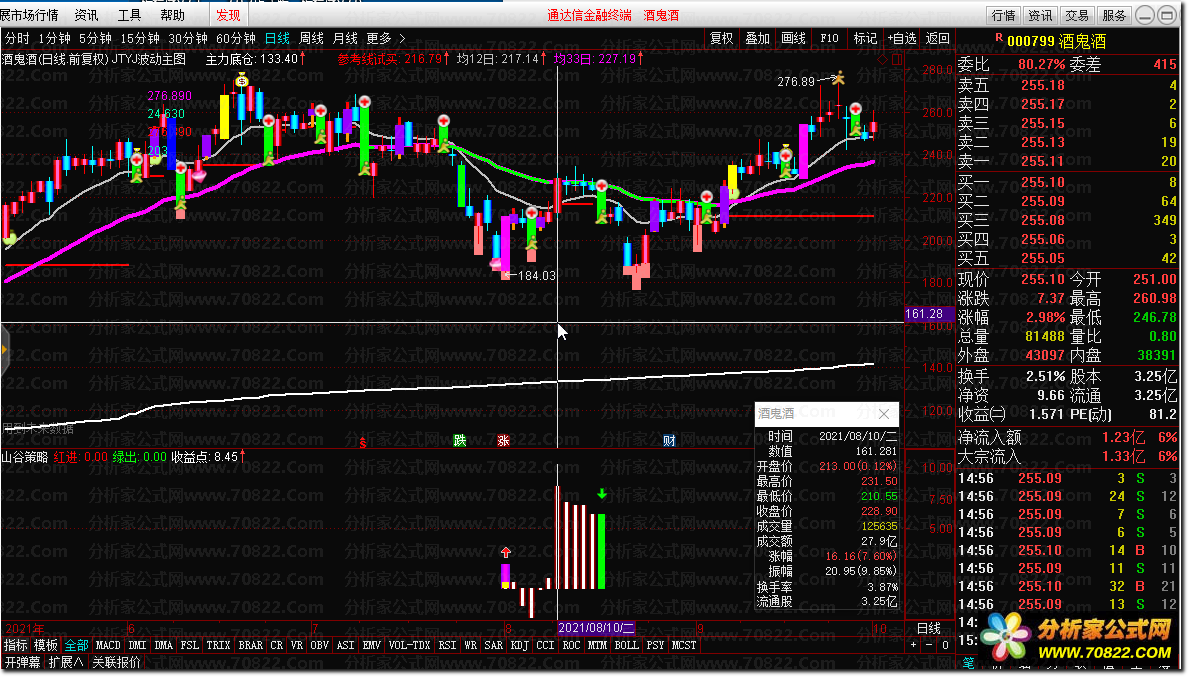Click the 000799 酒鬼酒 stock title
Screen dimensions: 1190x677
pyautogui.click(x=1056, y=41)
